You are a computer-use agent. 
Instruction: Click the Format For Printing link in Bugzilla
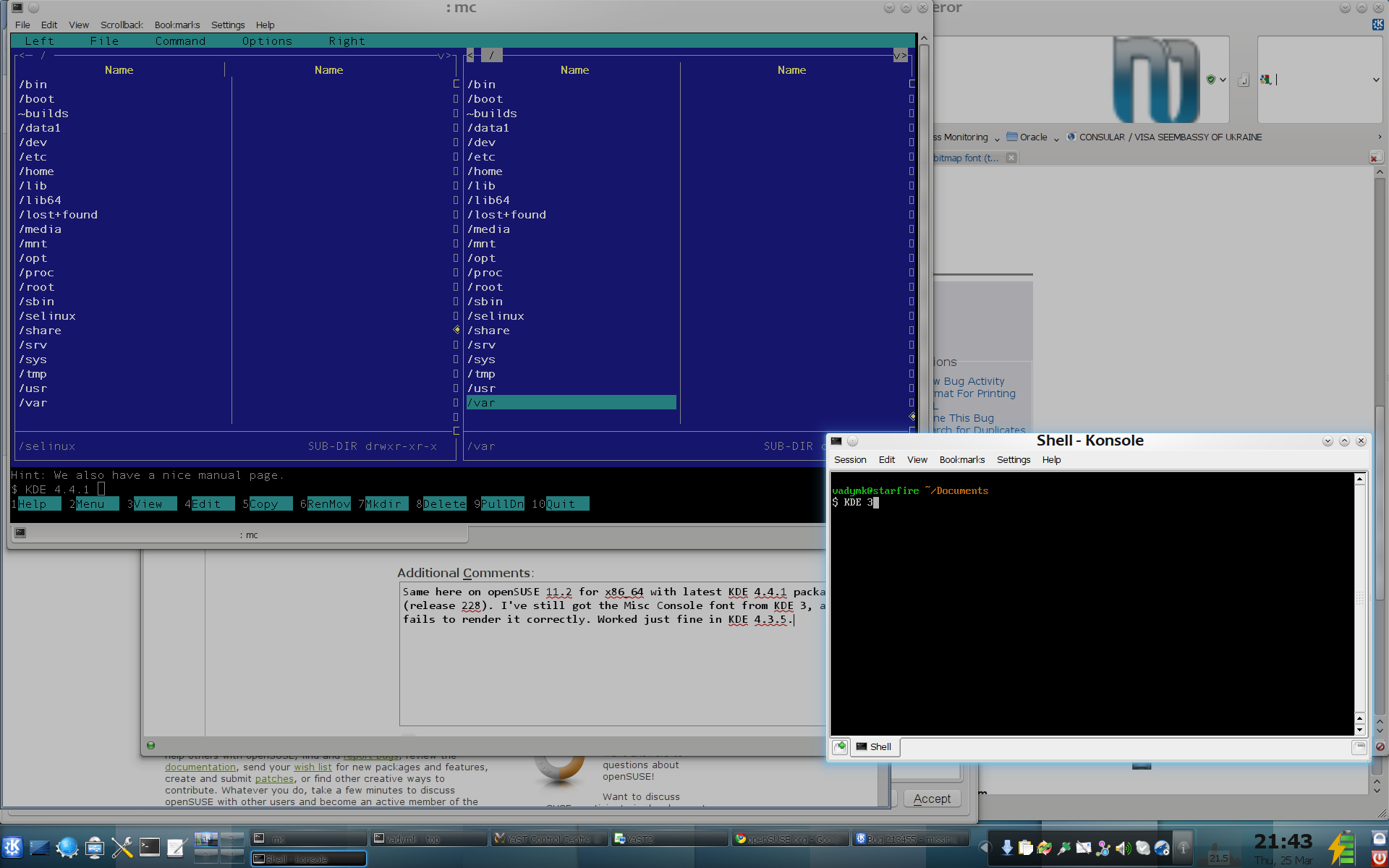coord(975,393)
